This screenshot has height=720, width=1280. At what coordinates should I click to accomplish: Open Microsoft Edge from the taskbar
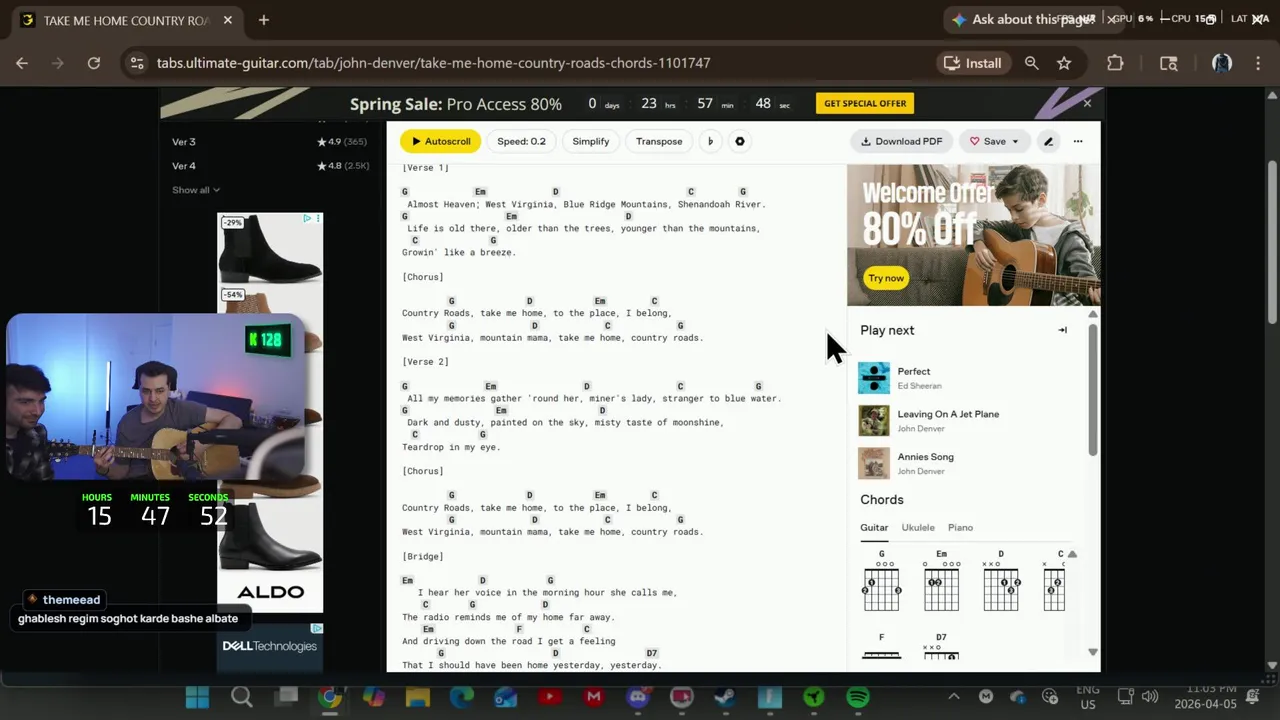(x=461, y=697)
